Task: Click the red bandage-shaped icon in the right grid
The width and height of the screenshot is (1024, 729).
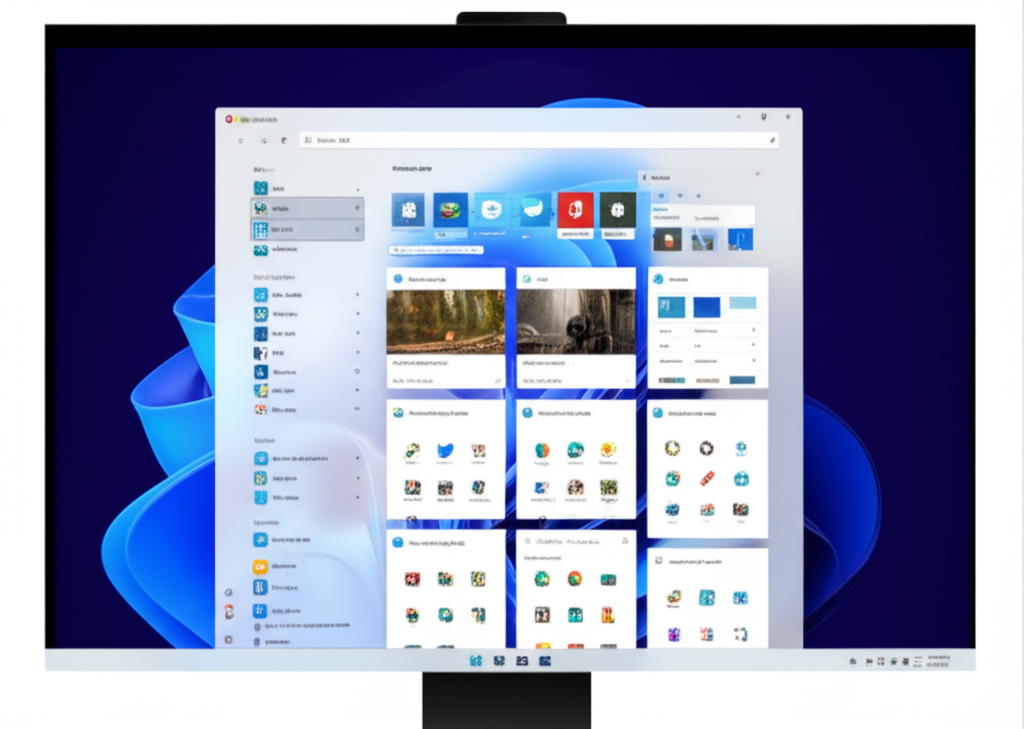Action: coord(707,478)
